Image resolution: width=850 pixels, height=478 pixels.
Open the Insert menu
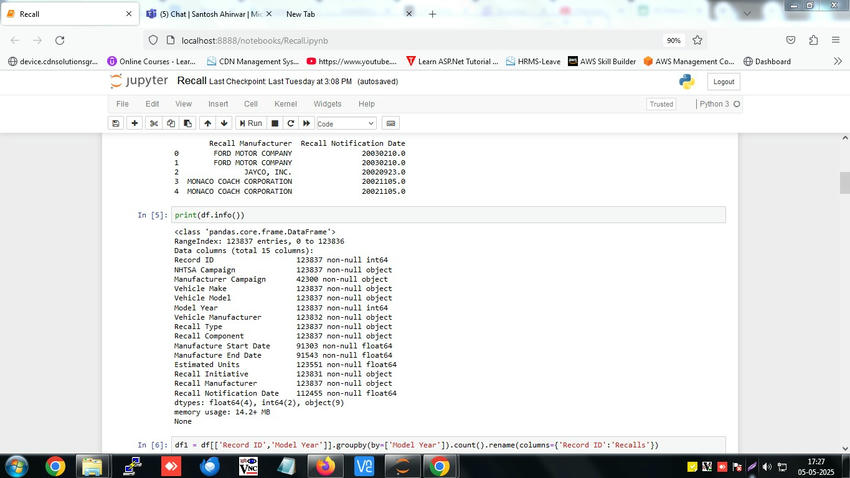pyautogui.click(x=218, y=104)
